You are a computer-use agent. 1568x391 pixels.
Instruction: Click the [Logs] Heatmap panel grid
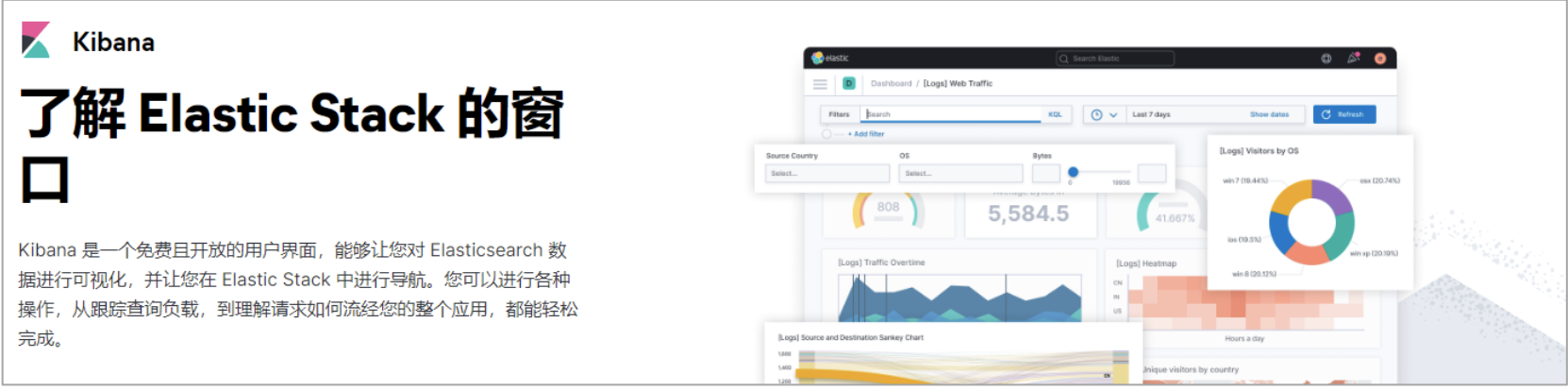tap(1245, 302)
